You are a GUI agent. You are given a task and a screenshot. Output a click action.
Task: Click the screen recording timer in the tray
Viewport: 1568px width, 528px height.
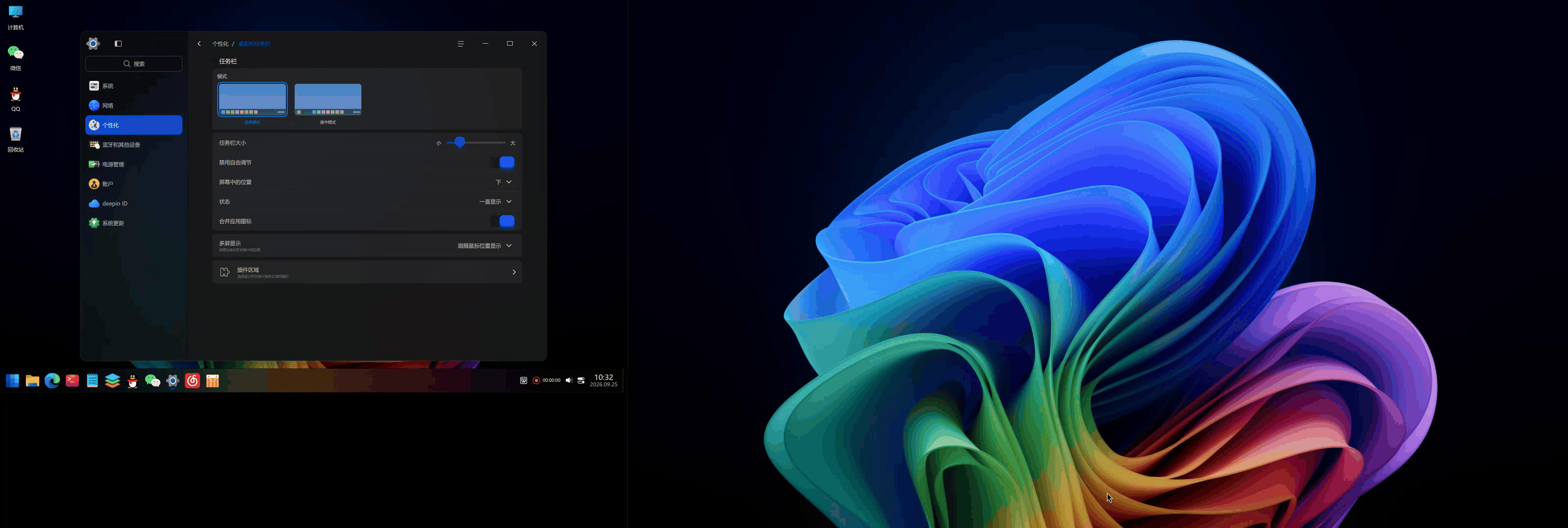pos(547,381)
